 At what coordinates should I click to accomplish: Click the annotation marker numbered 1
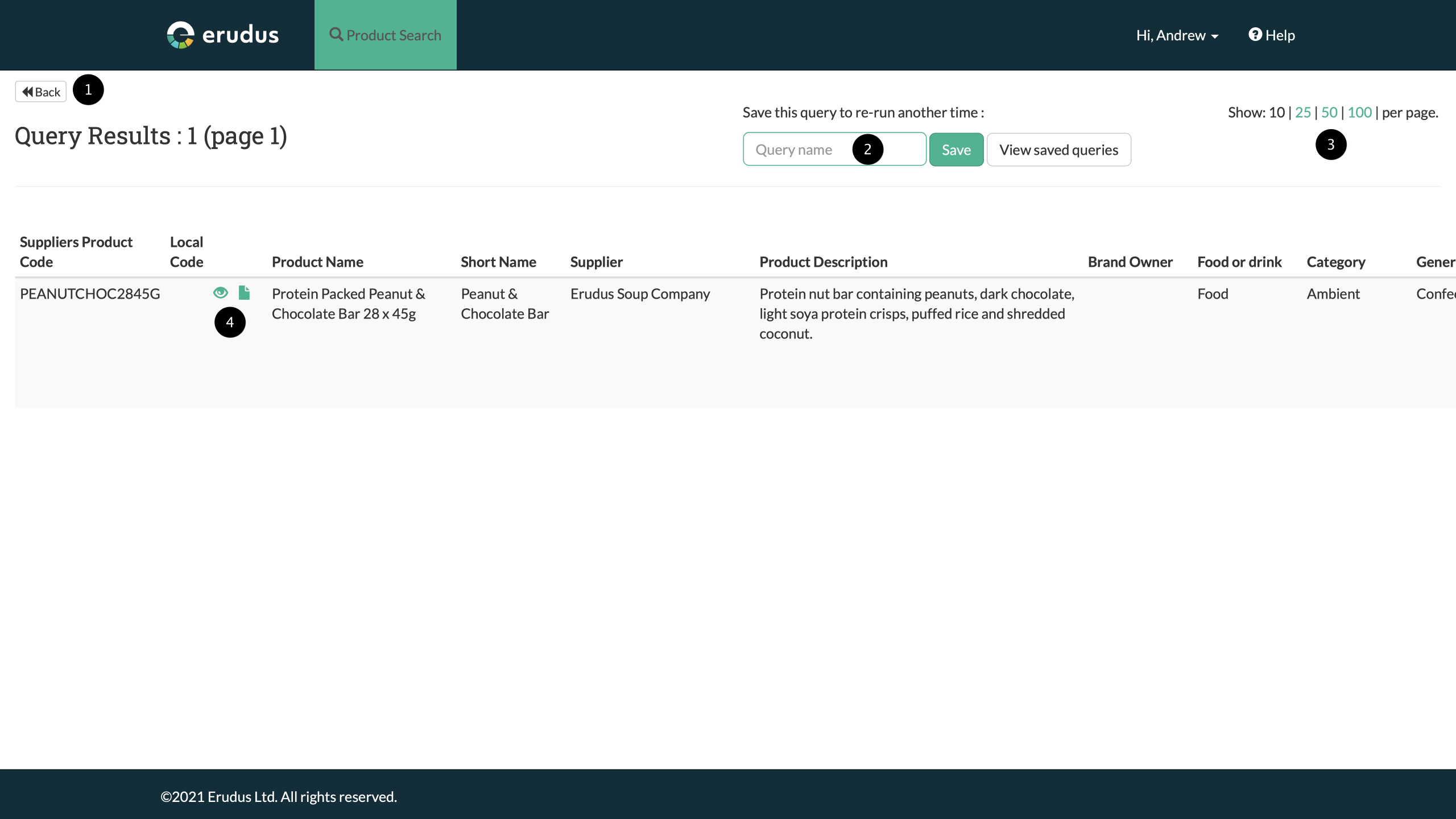88,90
